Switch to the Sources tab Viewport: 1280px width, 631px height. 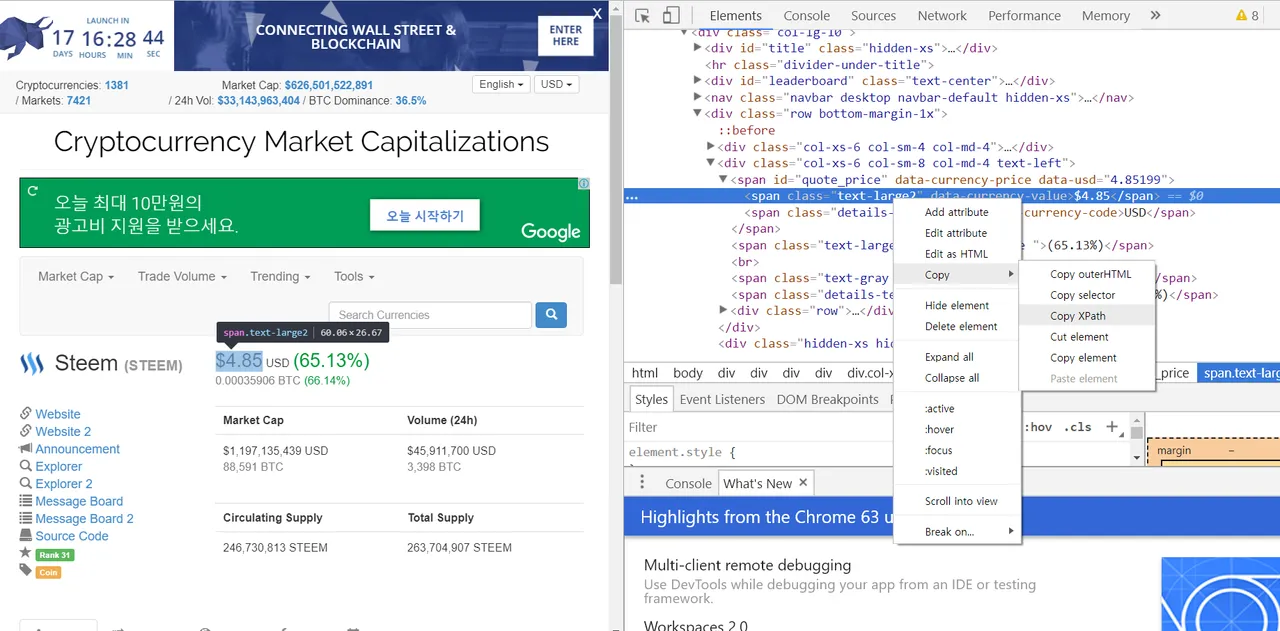click(873, 15)
